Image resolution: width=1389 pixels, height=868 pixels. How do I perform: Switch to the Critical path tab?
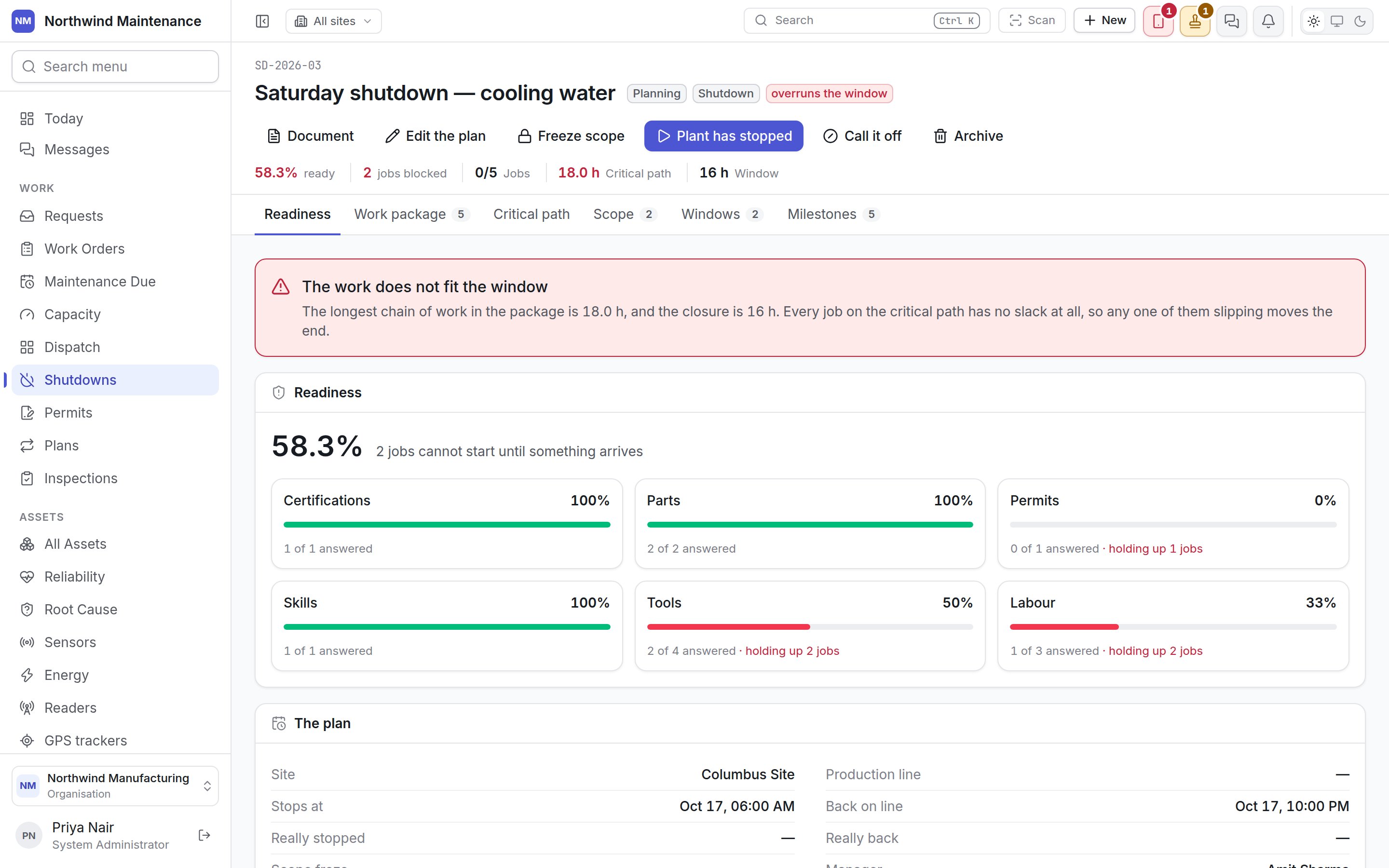531,214
